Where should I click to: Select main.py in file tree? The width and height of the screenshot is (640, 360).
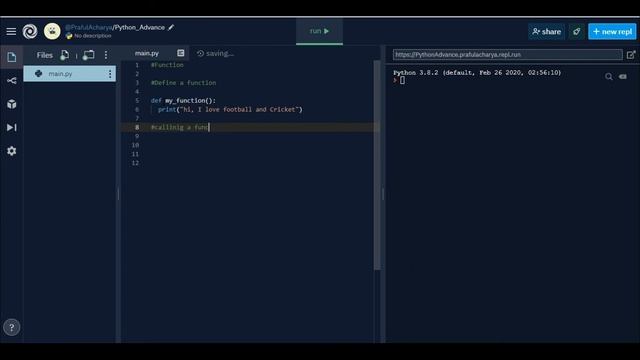pos(69,74)
